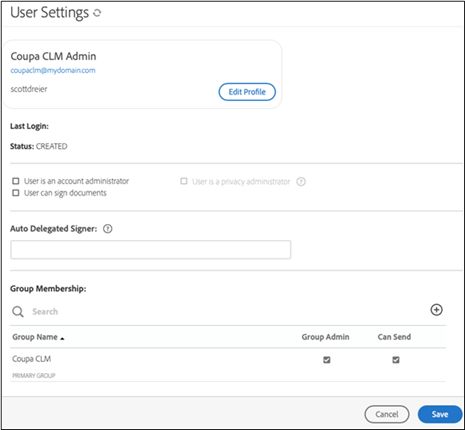Show help for privacy administrator option
Screen dimensions: 465x430
point(301,182)
